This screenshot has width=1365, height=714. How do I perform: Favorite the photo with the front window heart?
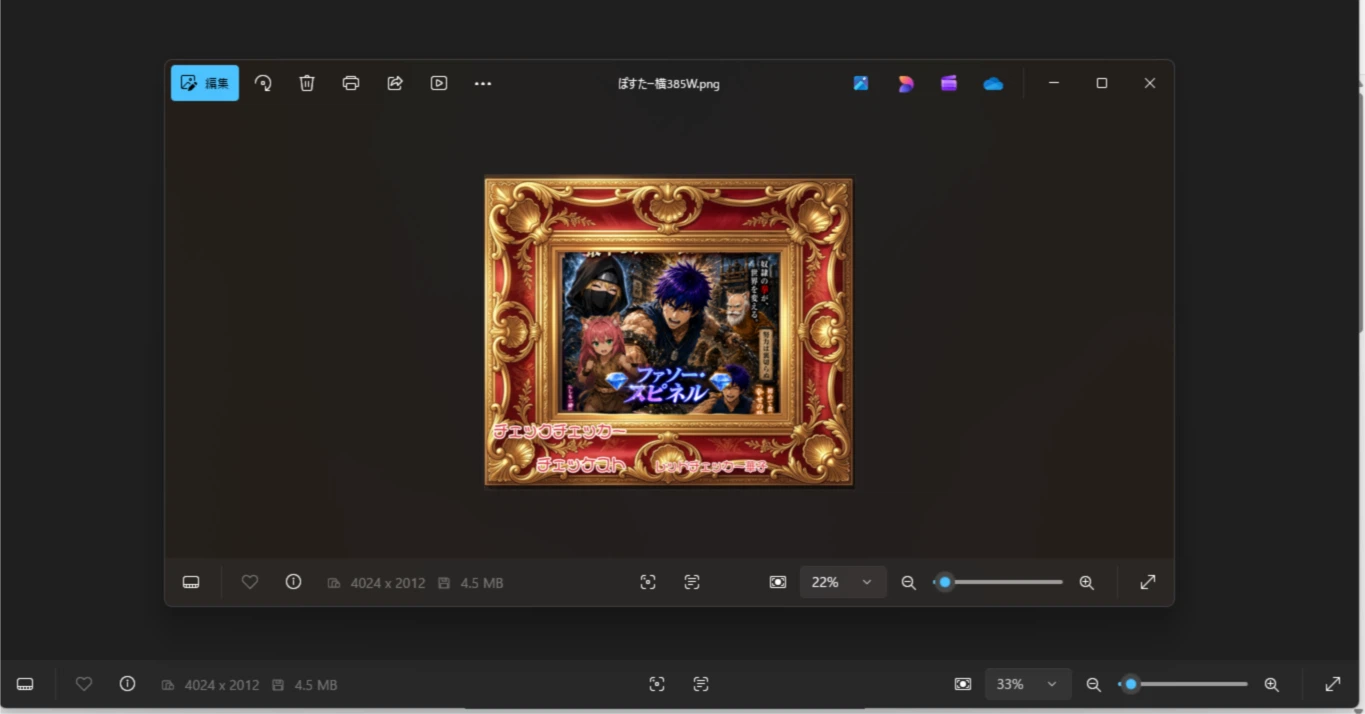(x=250, y=582)
